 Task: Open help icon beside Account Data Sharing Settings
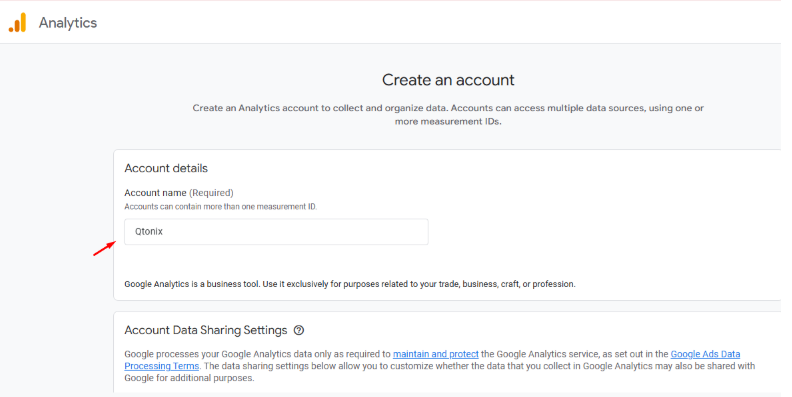point(299,330)
